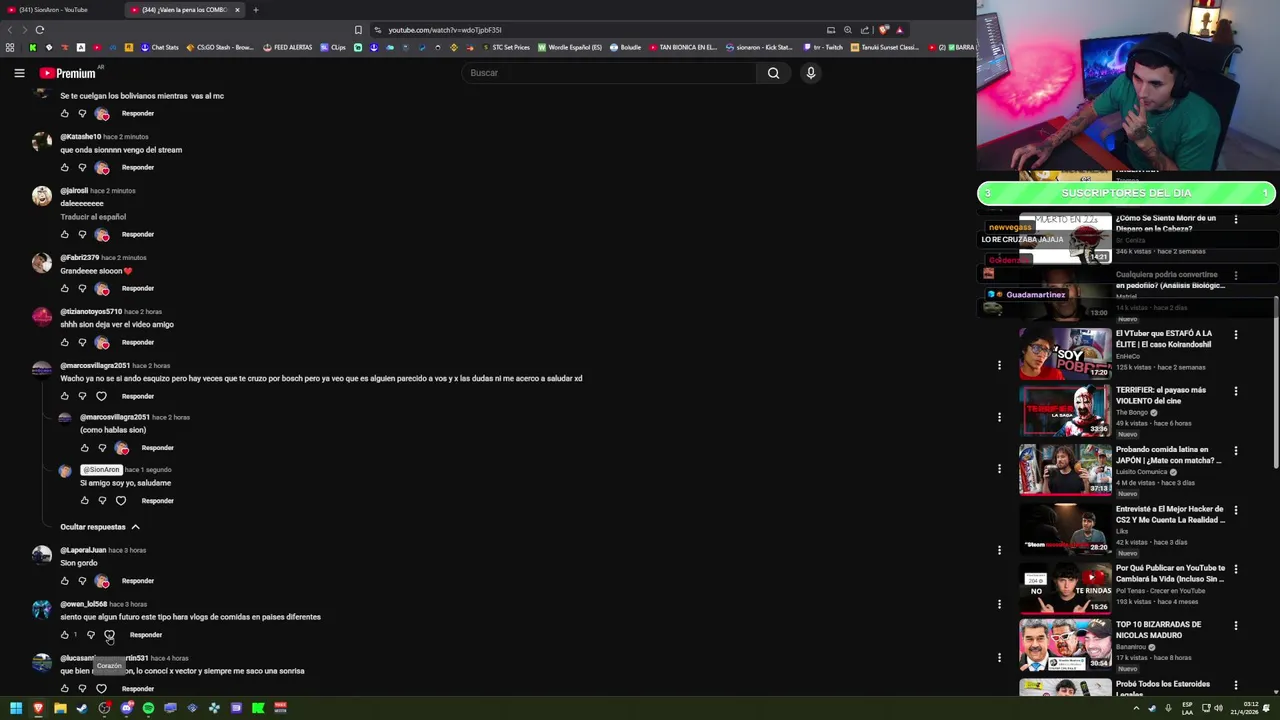Image resolution: width=1280 pixels, height=720 pixels.
Task: Open the FEED ALERTAS bookmark
Action: coord(288,47)
